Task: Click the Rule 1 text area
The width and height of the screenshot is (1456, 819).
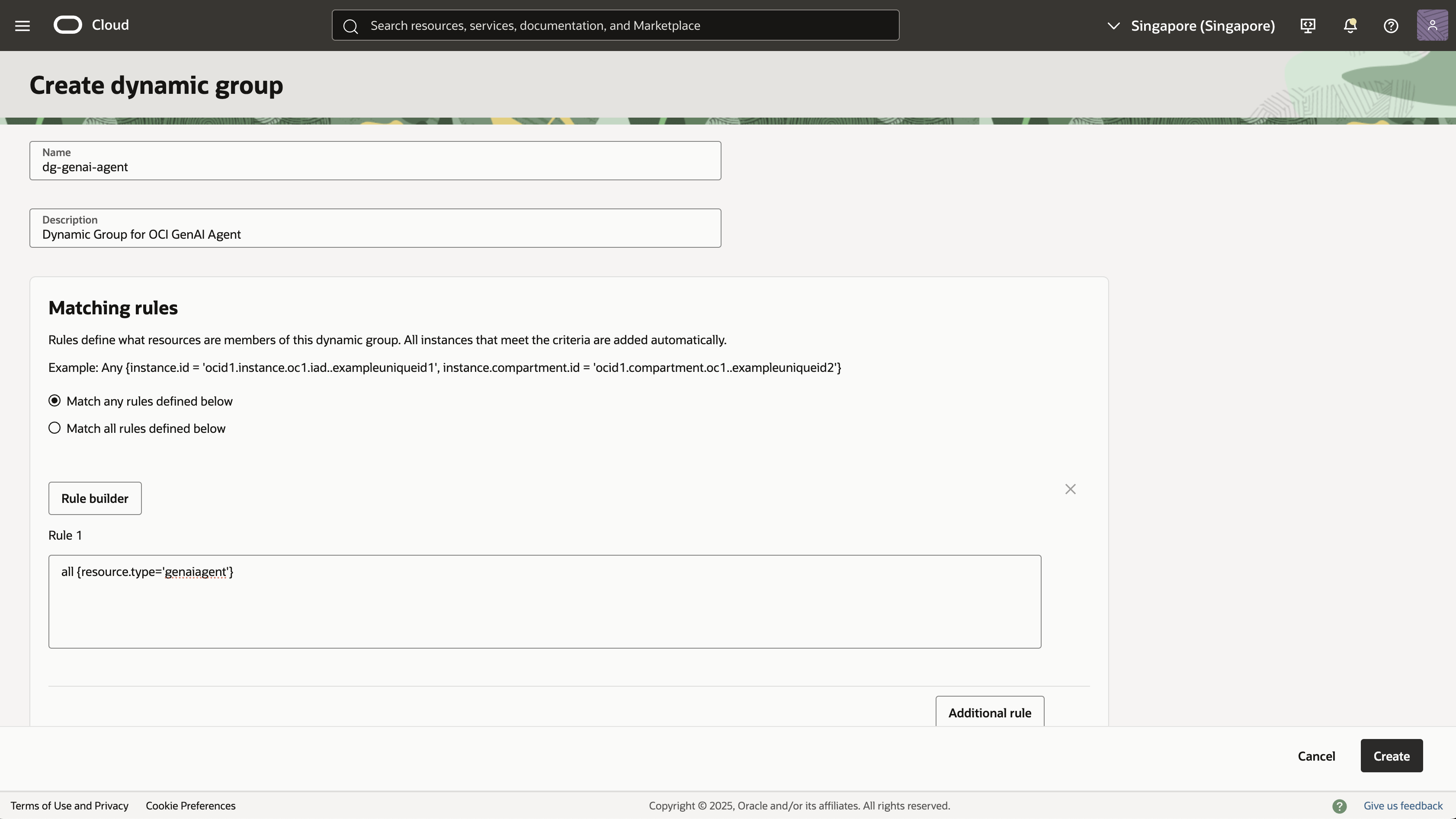Action: [x=544, y=601]
